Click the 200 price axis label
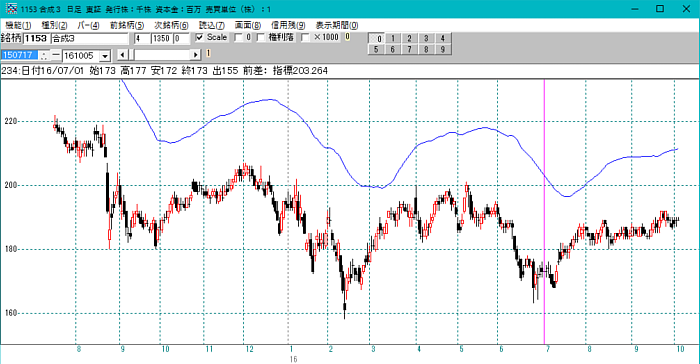 pos(11,185)
